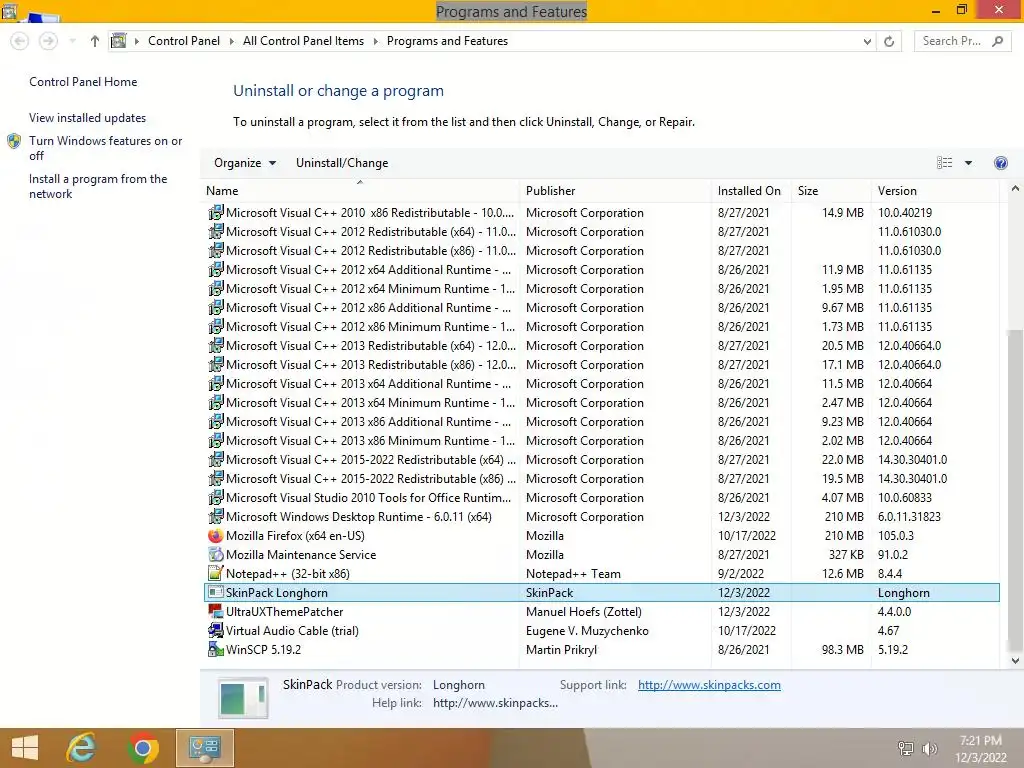Open the skinpacks.com support link

[709, 684]
